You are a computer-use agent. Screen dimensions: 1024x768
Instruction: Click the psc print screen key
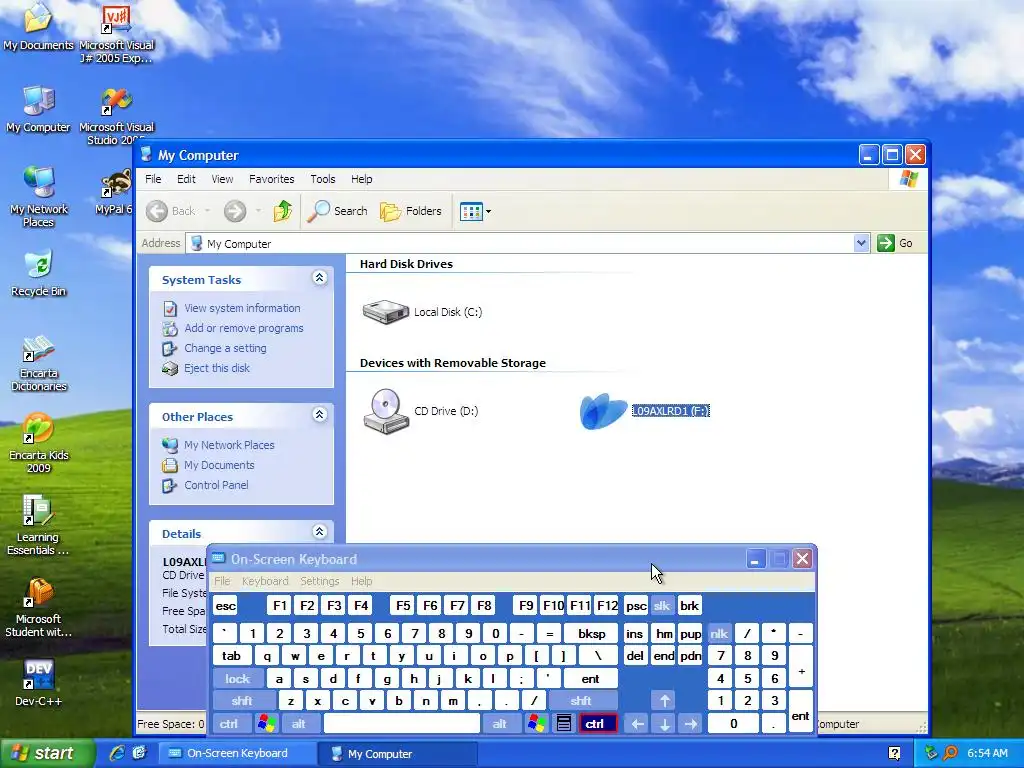click(x=636, y=605)
